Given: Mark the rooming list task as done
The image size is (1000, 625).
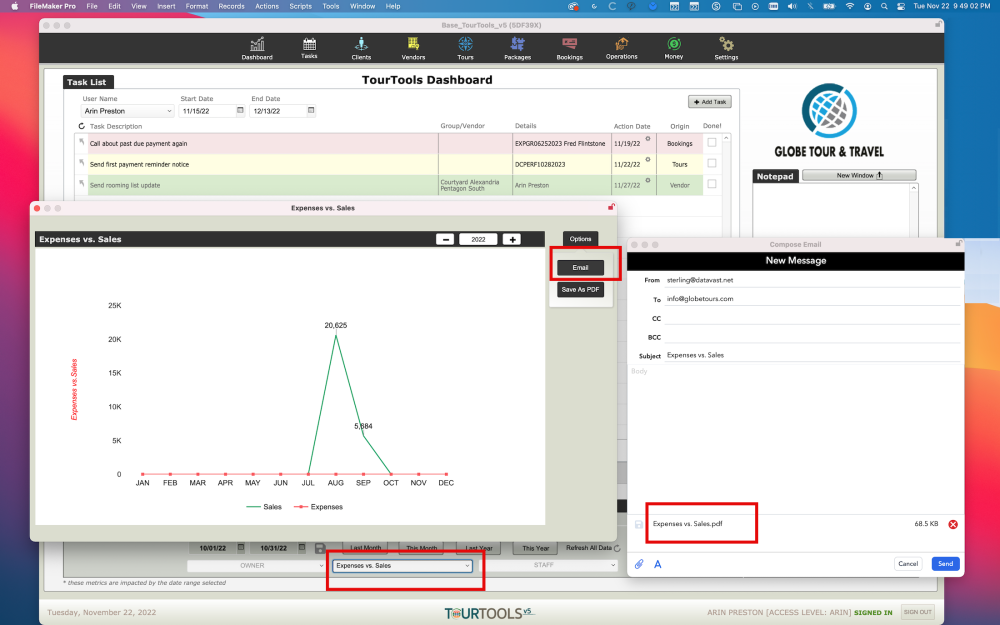Looking at the screenshot, I should coord(712,183).
